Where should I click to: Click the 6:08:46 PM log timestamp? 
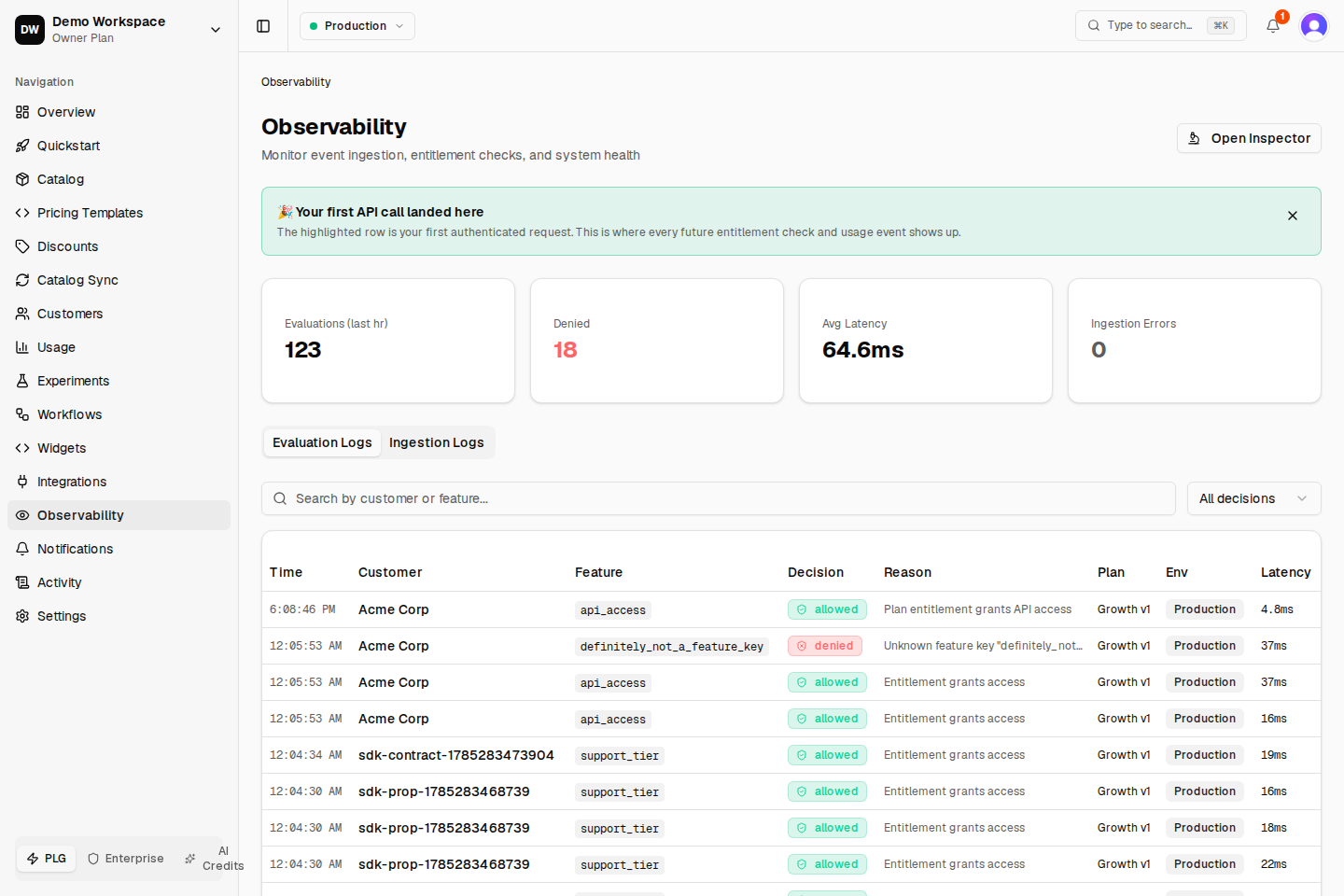pos(302,609)
